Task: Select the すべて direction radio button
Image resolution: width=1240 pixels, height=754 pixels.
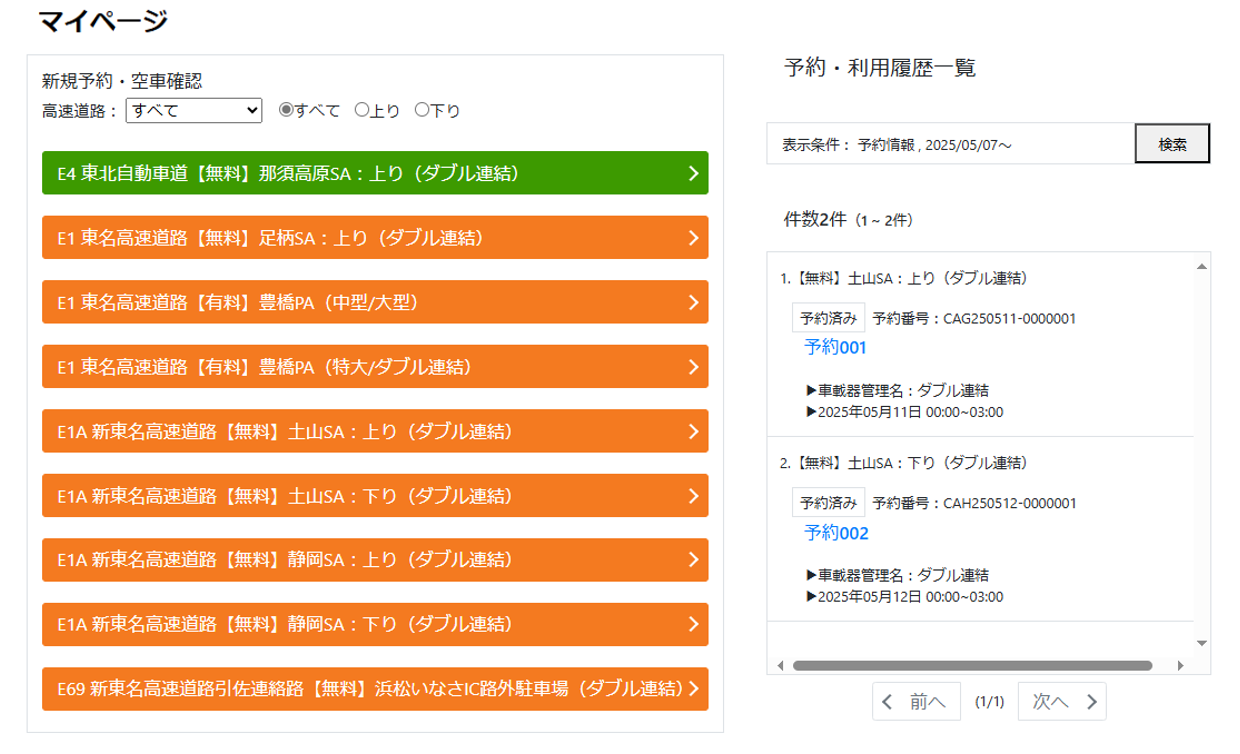Action: pyautogui.click(x=285, y=110)
